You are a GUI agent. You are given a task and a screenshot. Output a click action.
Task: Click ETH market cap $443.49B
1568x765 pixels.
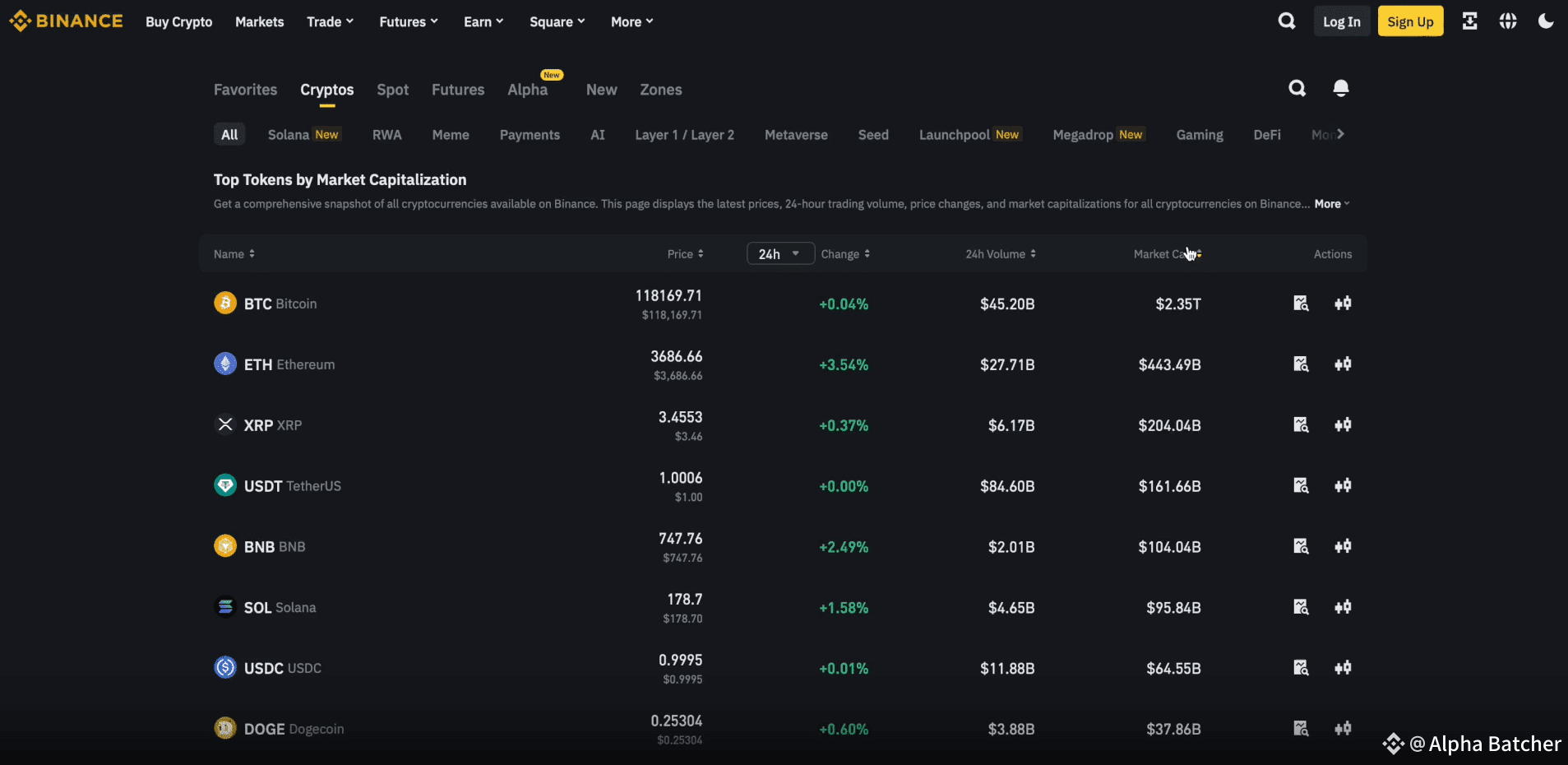tap(1169, 364)
